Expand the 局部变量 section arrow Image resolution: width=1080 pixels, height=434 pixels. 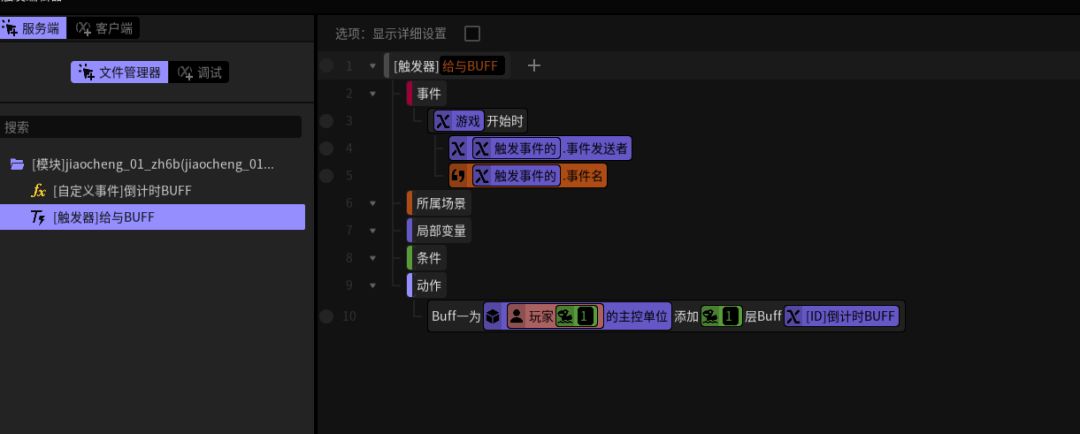point(373,230)
